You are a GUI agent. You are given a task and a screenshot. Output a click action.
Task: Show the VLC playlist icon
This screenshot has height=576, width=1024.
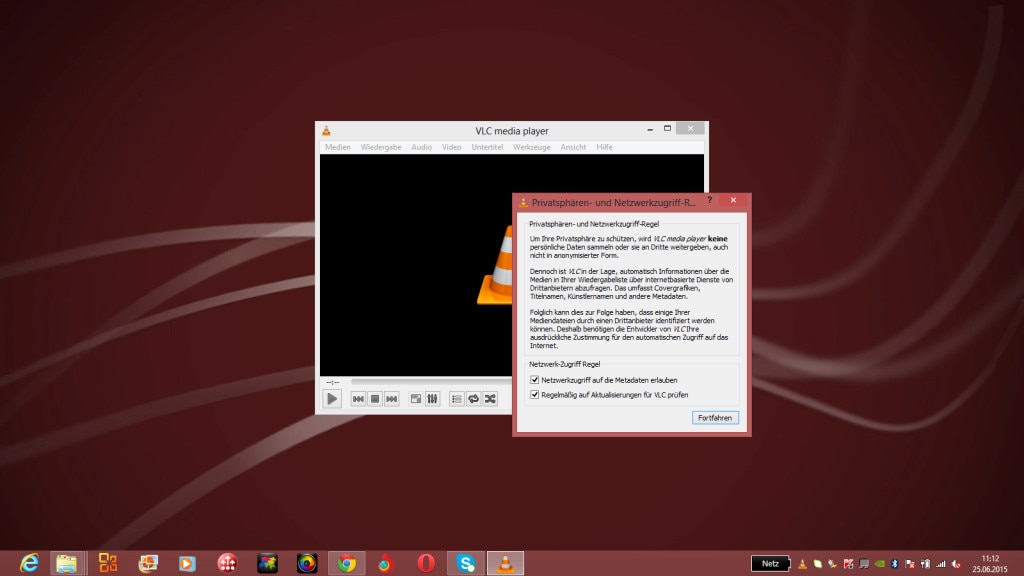456,399
